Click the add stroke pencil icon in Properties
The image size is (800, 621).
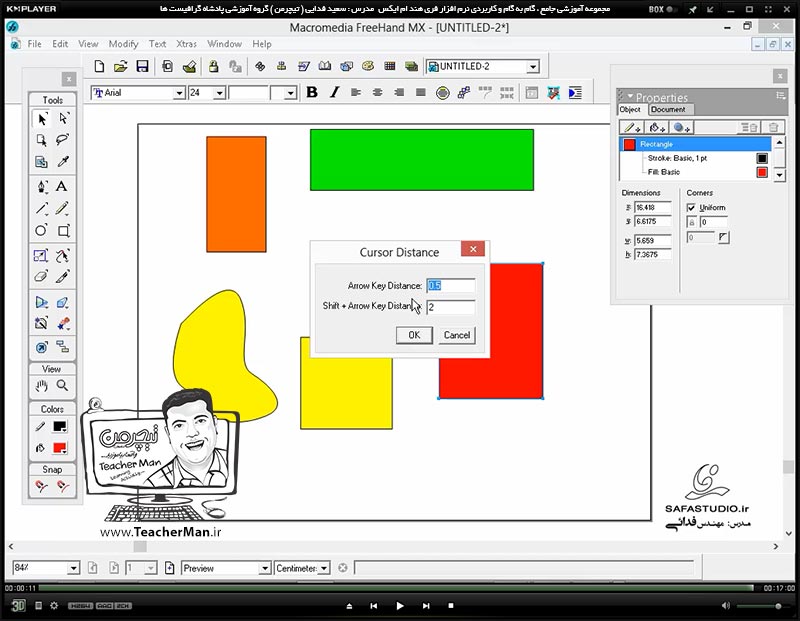tap(632, 128)
